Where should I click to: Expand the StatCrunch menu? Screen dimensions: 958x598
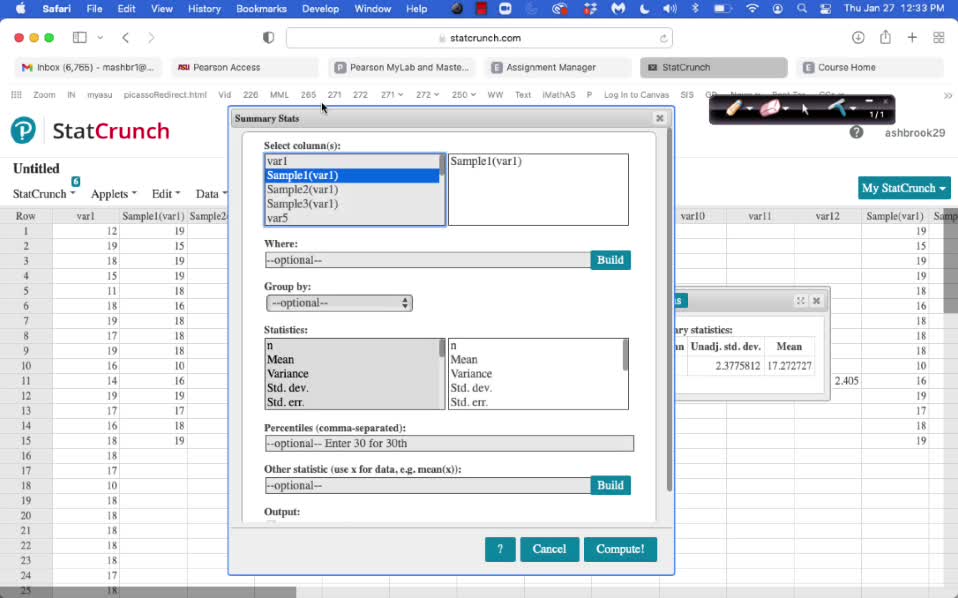tap(44, 194)
